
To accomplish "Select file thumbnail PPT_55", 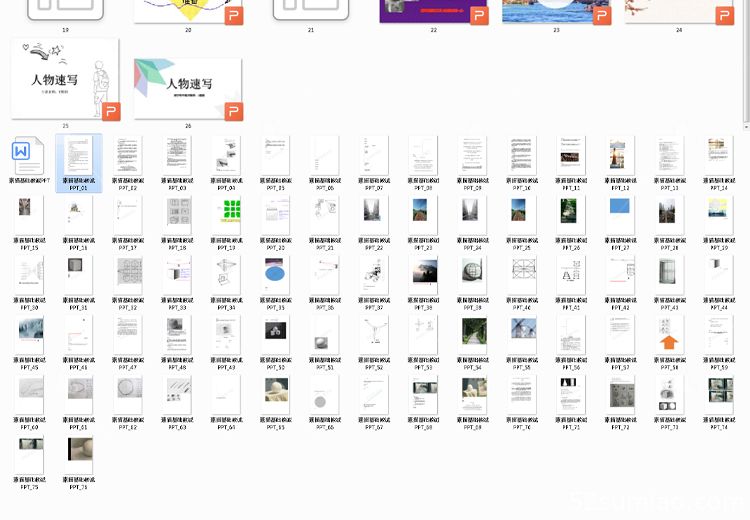I will click(x=522, y=335).
